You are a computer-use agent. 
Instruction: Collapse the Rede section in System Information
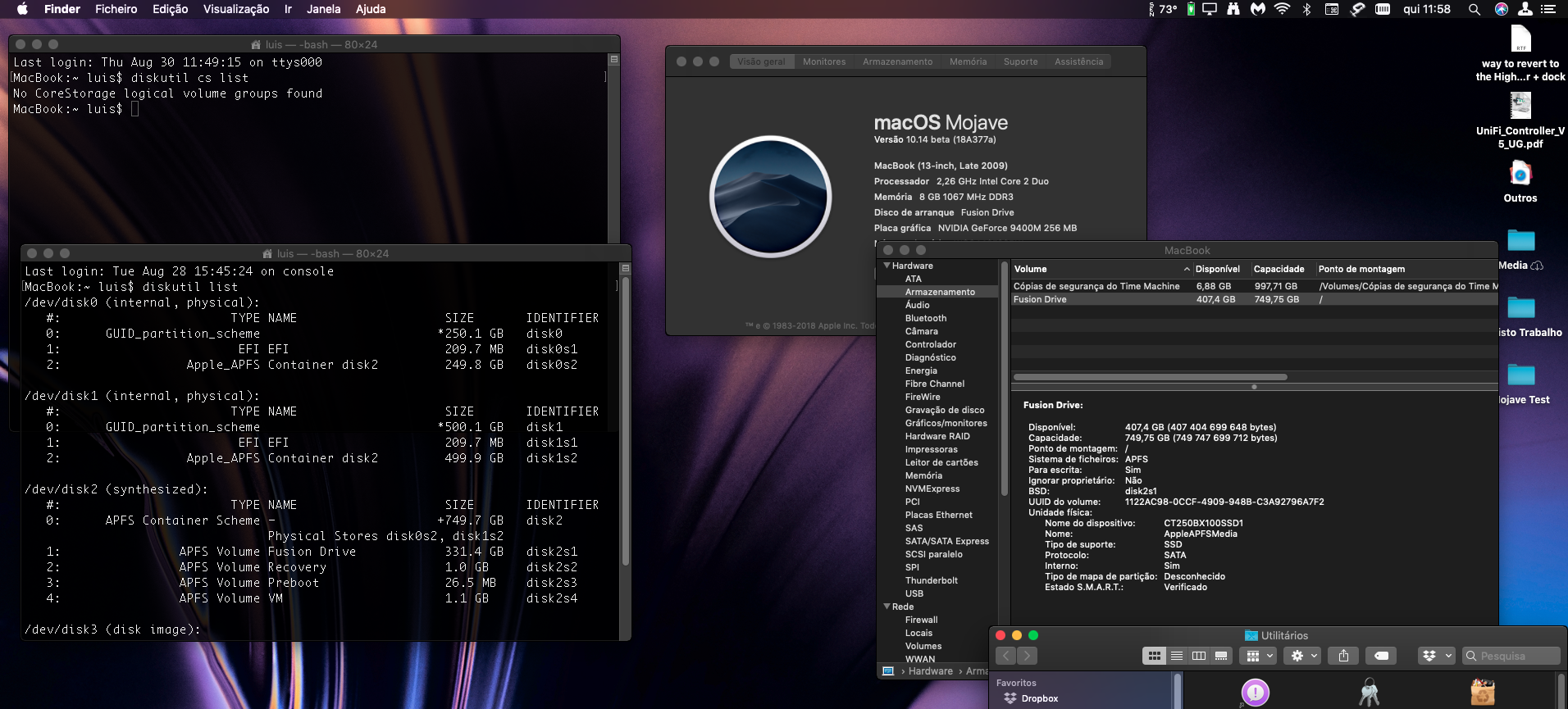[x=887, y=607]
